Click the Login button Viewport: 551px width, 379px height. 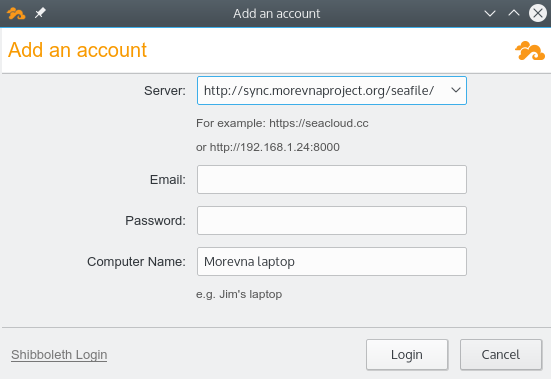[407, 355]
